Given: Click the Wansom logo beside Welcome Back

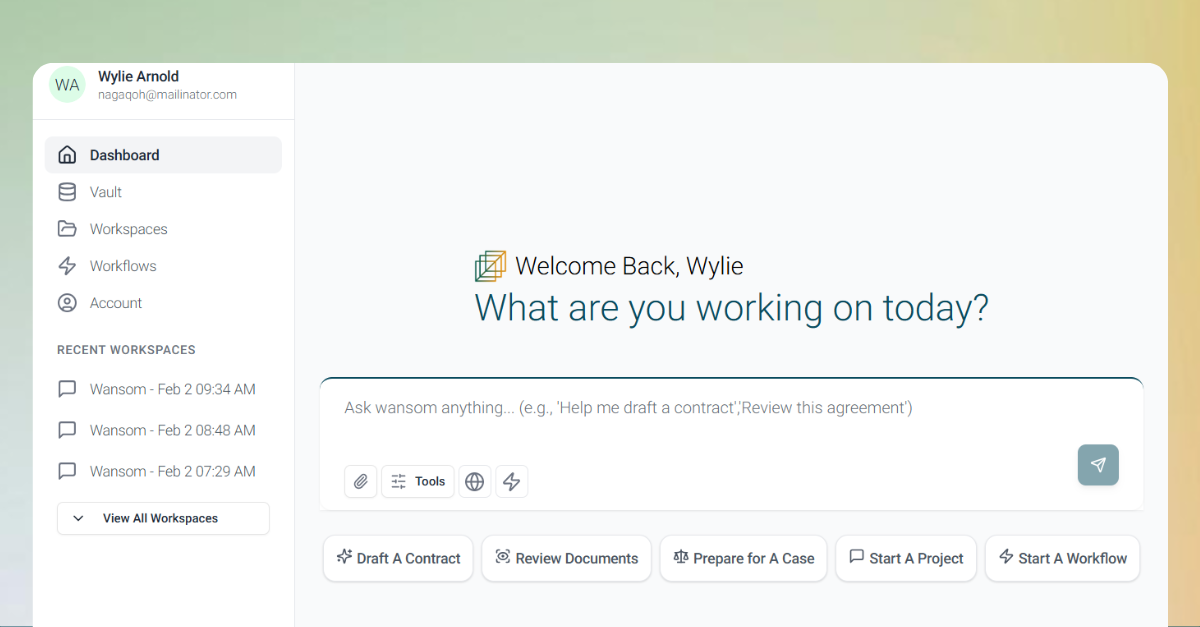Looking at the screenshot, I should (490, 266).
